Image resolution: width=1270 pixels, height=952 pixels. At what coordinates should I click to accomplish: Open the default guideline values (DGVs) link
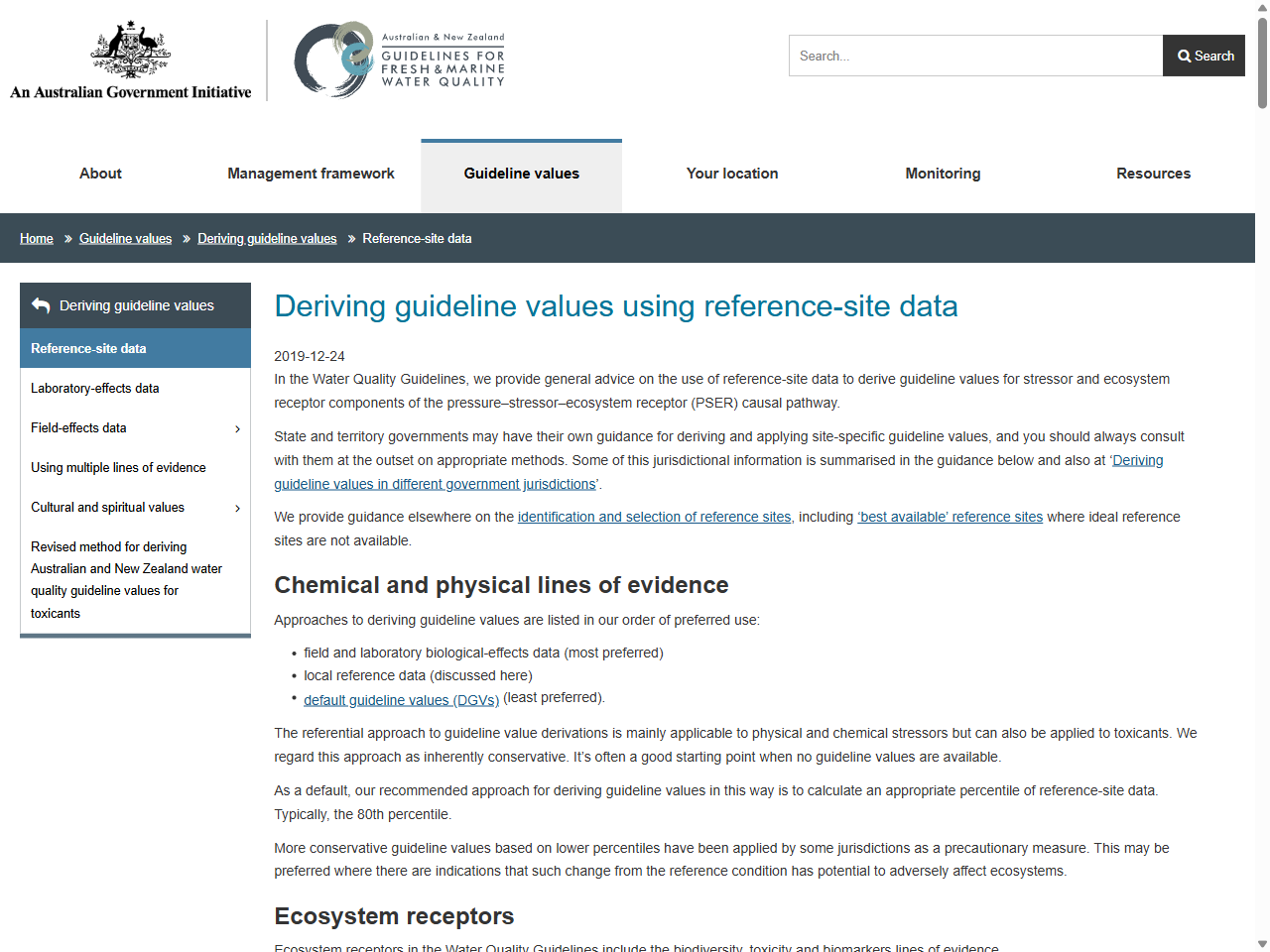(x=401, y=699)
